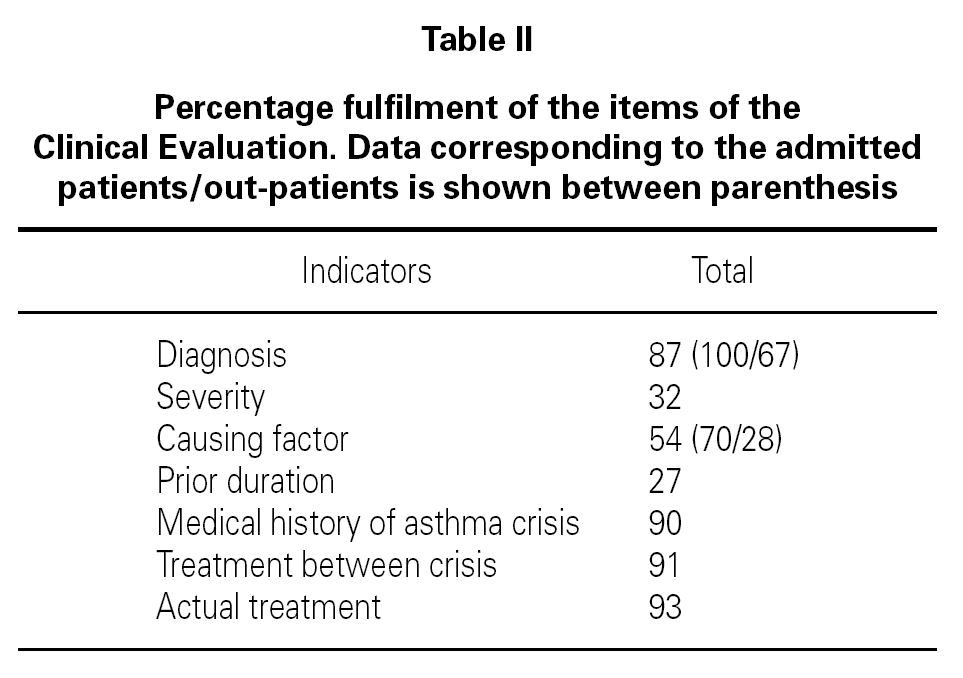This screenshot has height=678, width=963.
Task: Click the "Table II" title
Action: tap(477, 40)
